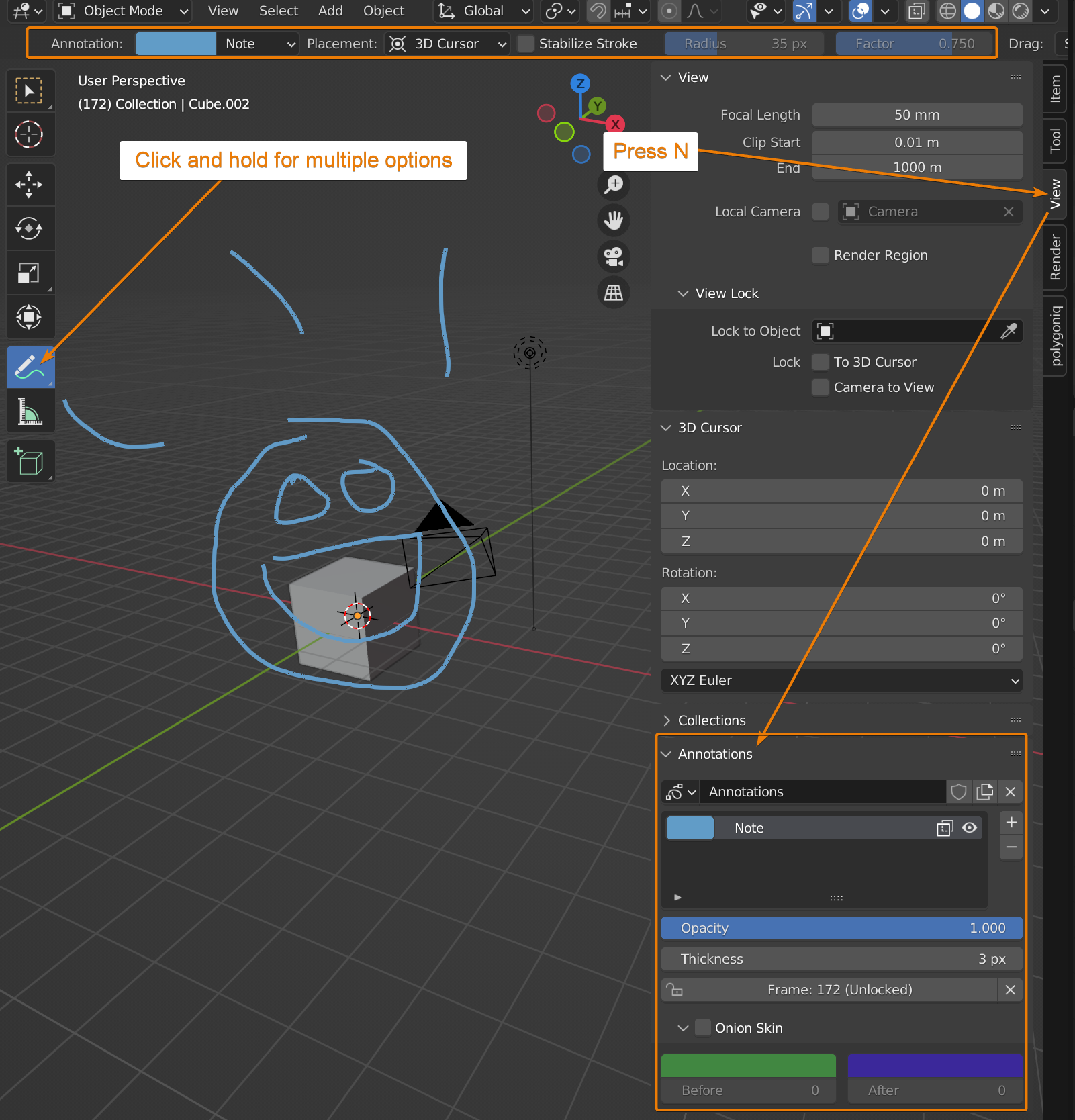
Task: Click the Zoom magnifier in the viewport
Action: click(614, 185)
